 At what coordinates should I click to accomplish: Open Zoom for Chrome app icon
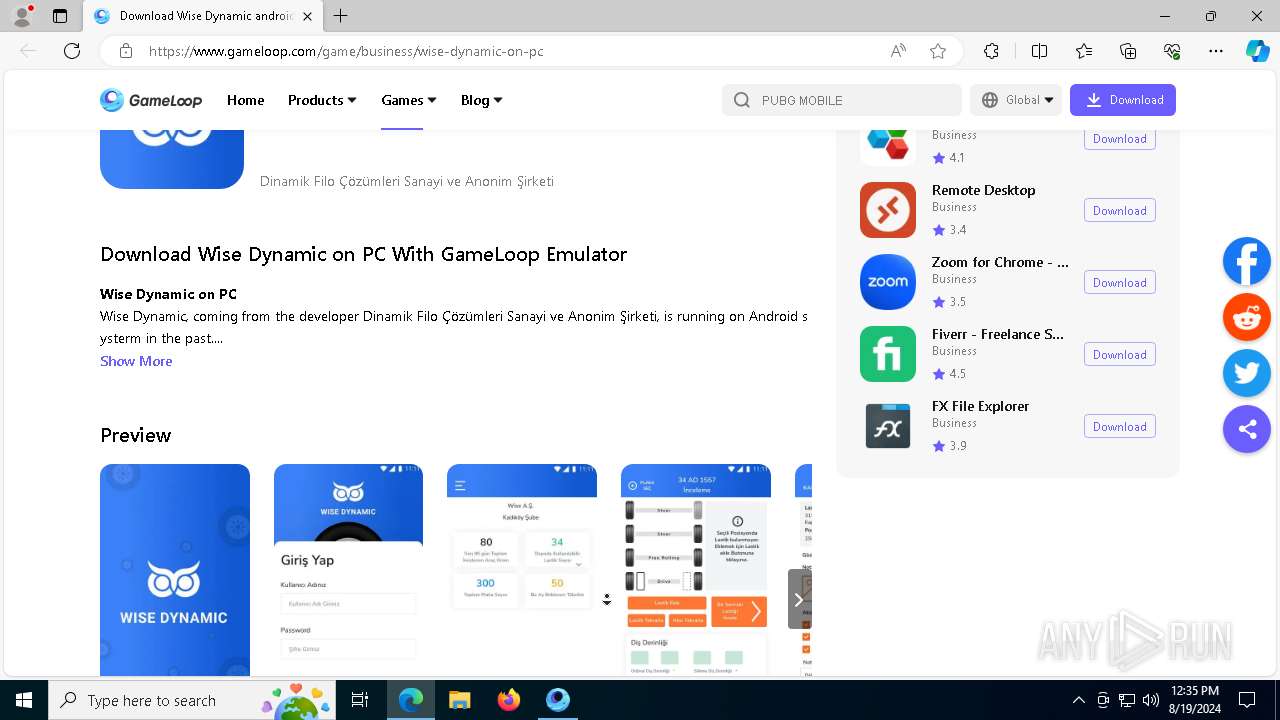pos(888,282)
